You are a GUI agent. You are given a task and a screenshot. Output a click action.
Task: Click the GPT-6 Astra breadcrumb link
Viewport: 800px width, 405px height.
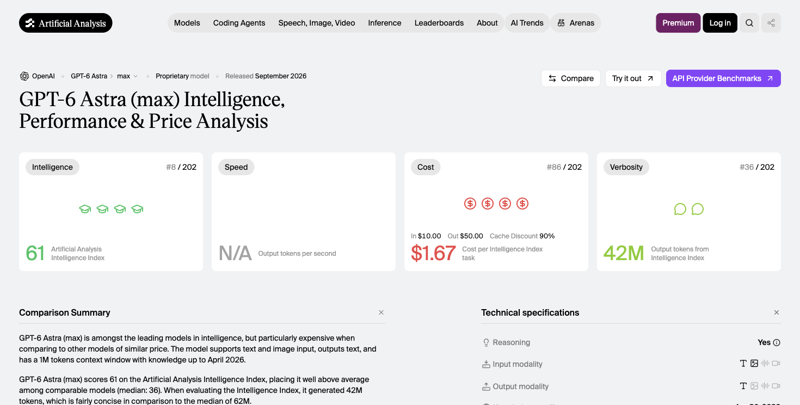click(89, 76)
